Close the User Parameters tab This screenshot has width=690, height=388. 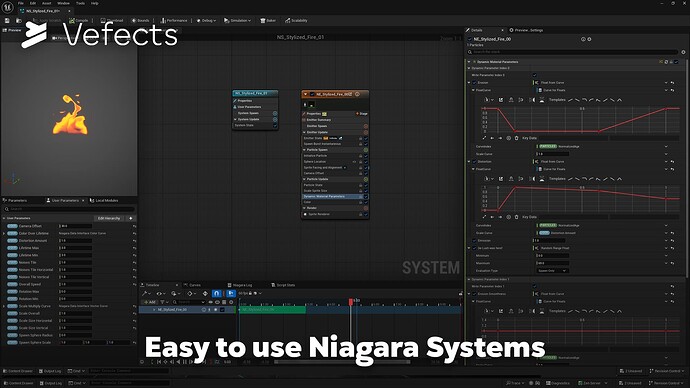pyautogui.click(x=83, y=201)
